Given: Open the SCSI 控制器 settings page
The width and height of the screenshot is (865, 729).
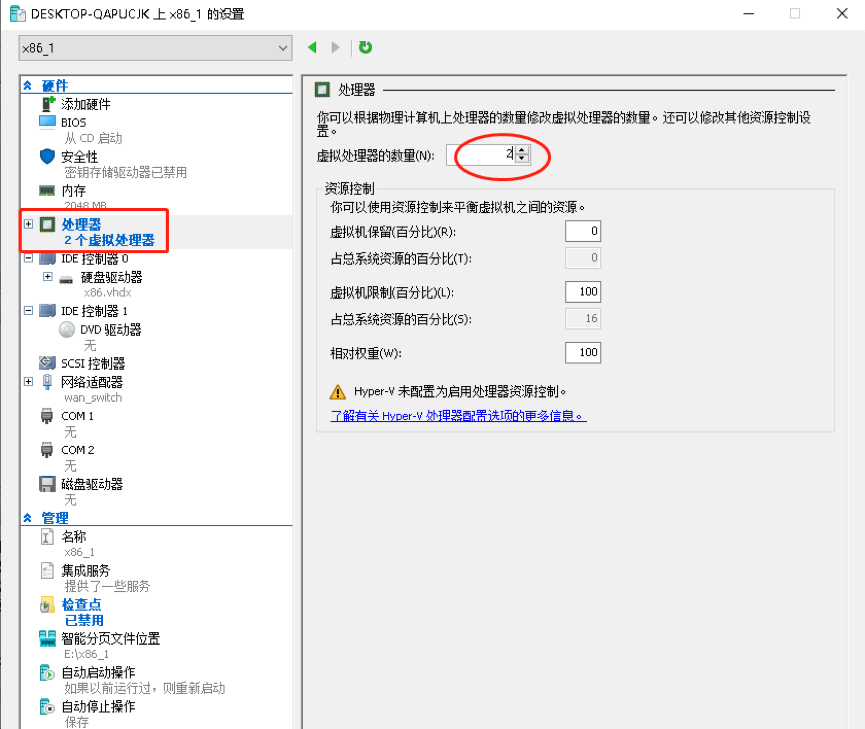Looking at the screenshot, I should [93, 363].
